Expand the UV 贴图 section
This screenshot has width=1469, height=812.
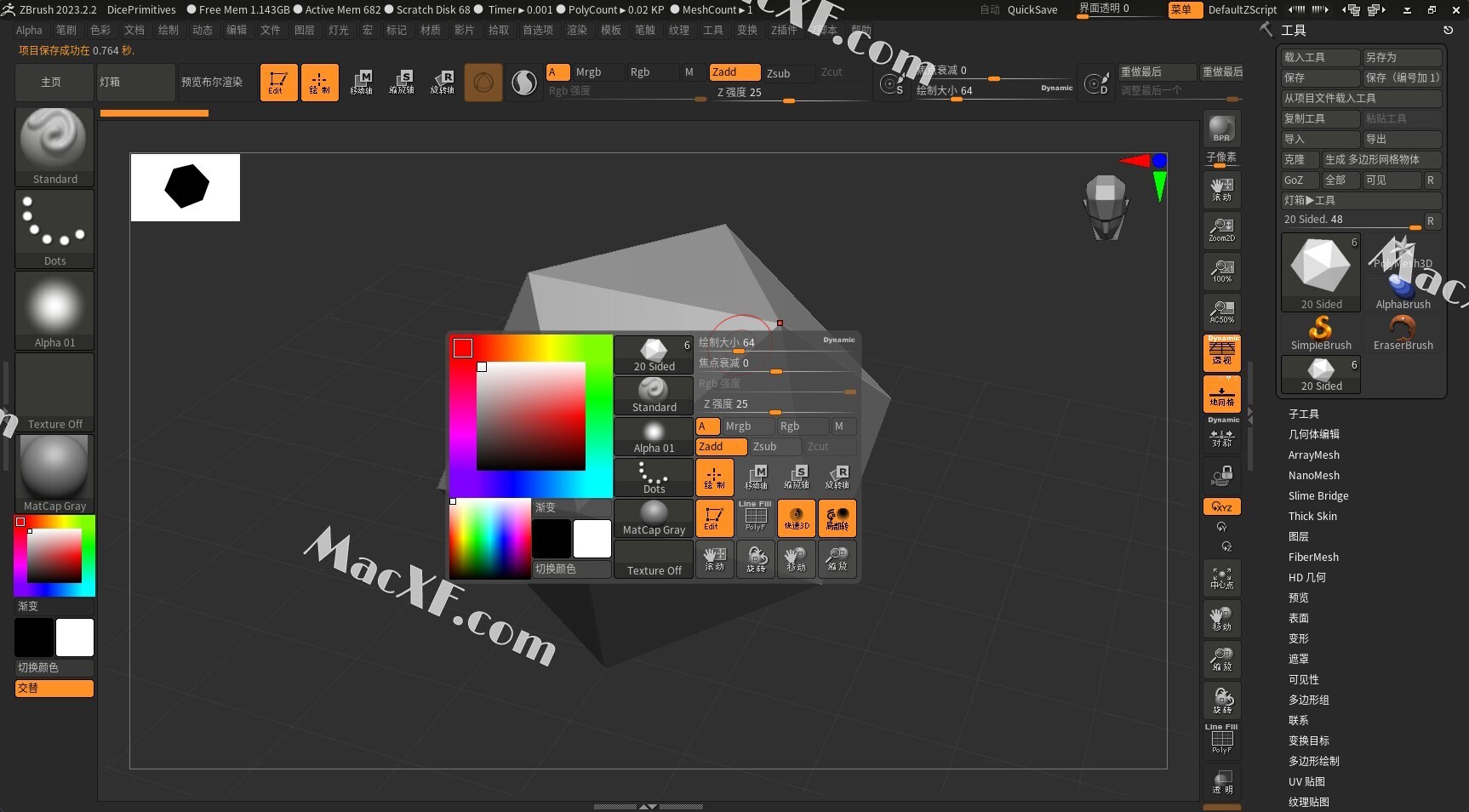pyautogui.click(x=1306, y=781)
